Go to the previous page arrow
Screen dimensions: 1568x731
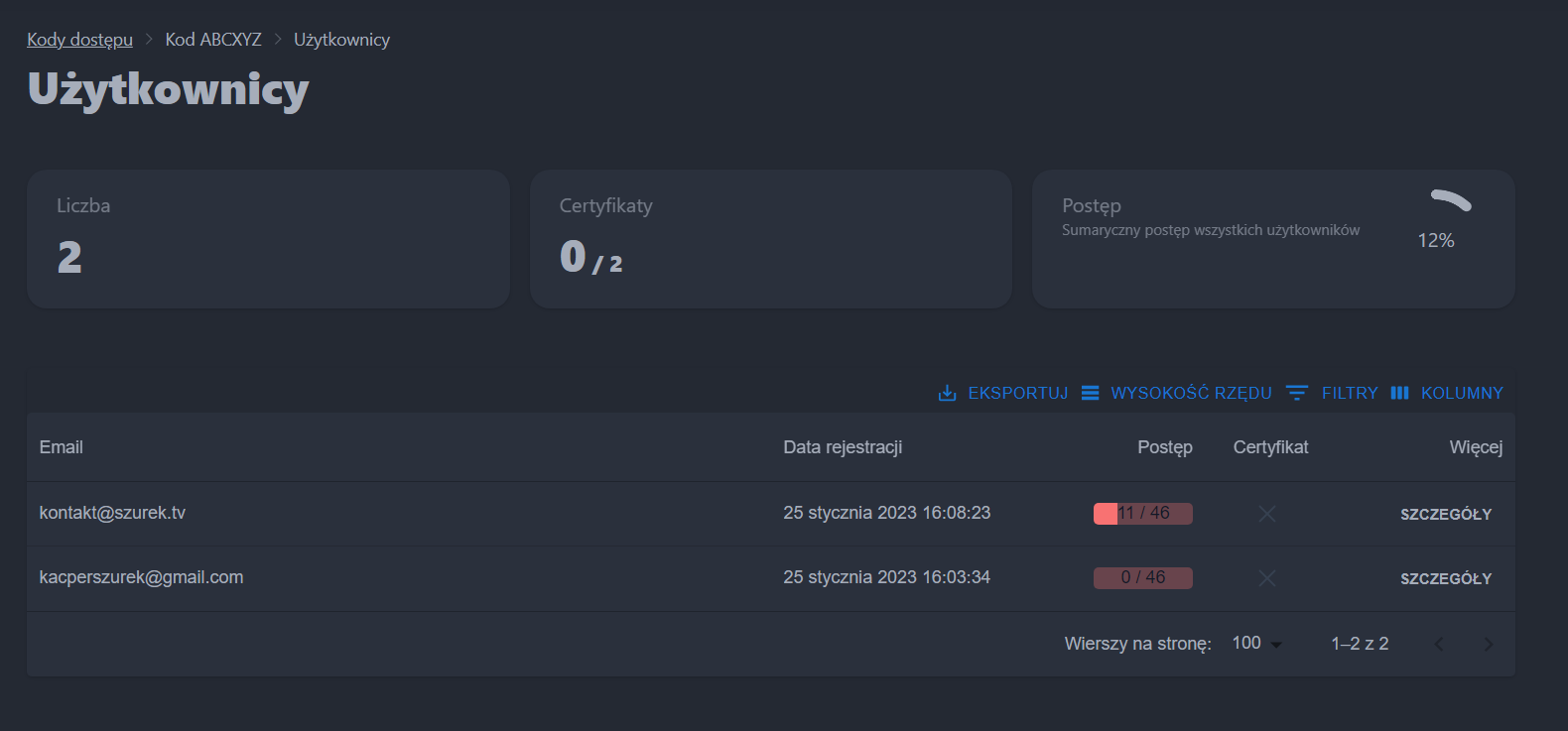click(x=1439, y=645)
